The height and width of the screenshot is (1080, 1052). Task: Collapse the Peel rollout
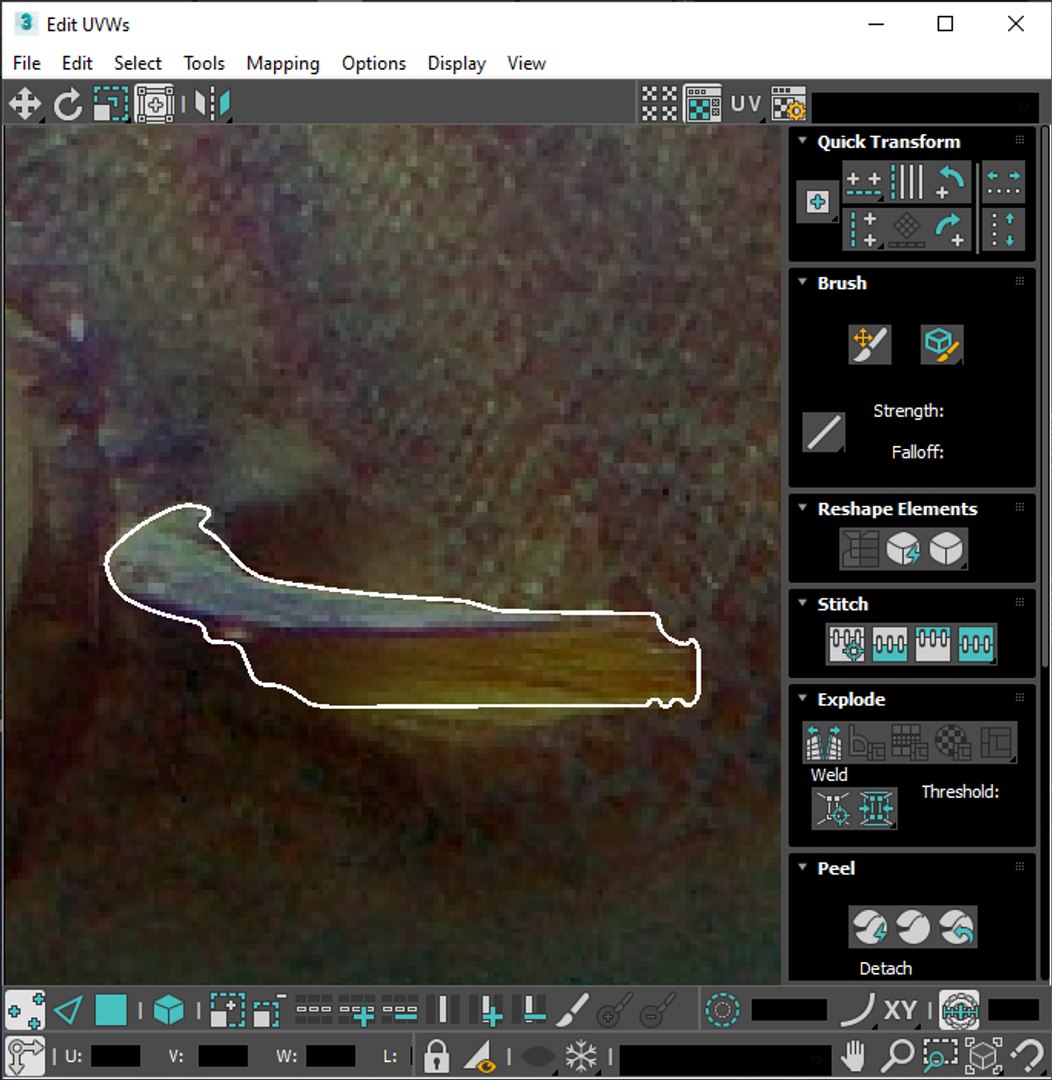(803, 867)
